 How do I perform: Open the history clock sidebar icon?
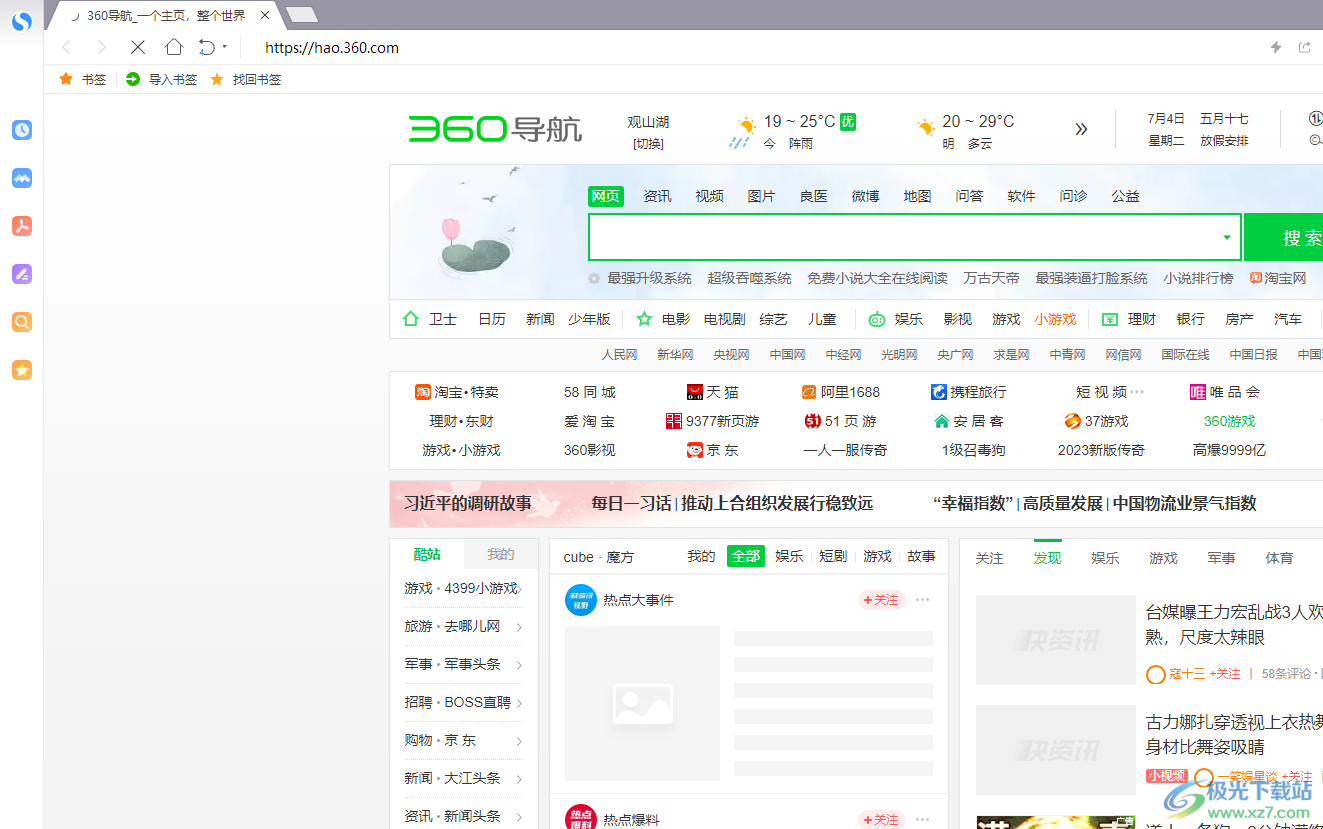22,130
